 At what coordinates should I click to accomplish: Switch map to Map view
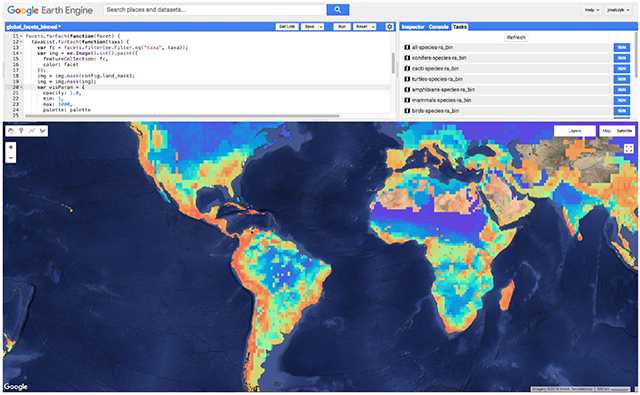(x=607, y=131)
